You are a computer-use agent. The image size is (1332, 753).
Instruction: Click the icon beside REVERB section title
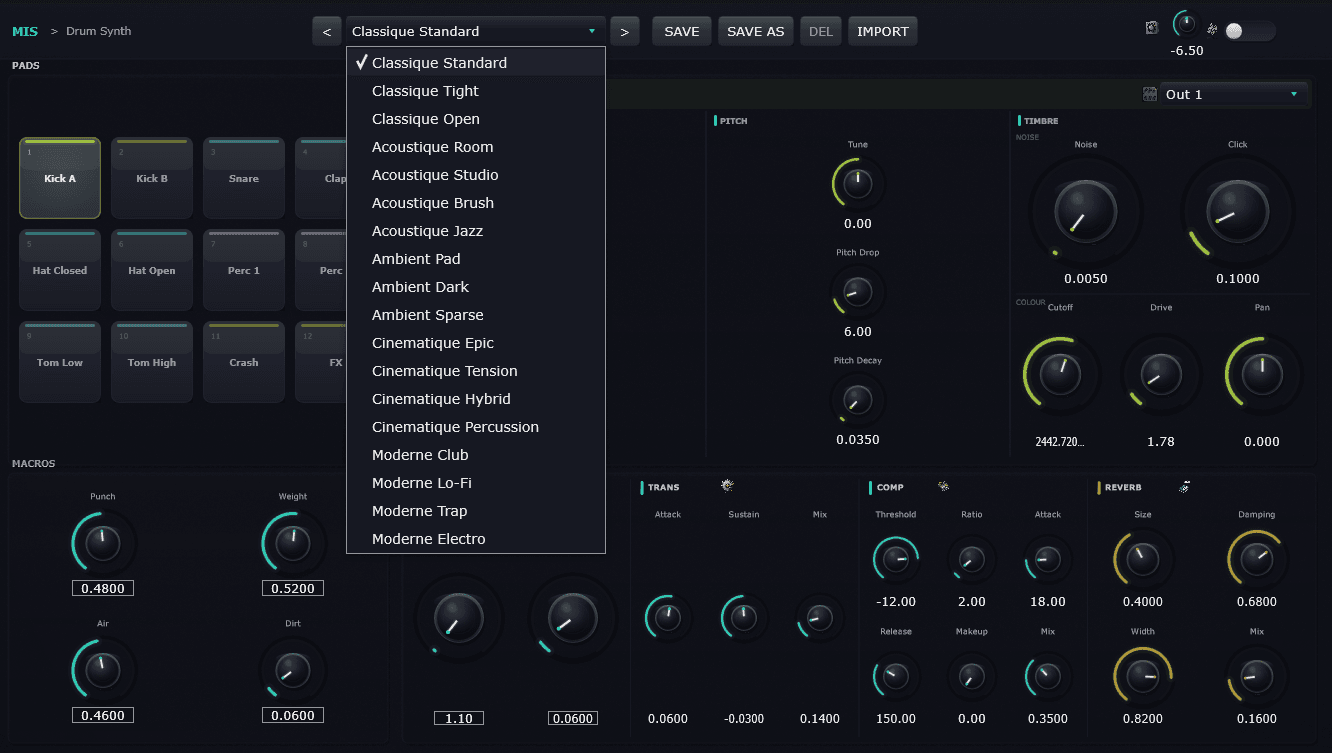coord(1184,487)
